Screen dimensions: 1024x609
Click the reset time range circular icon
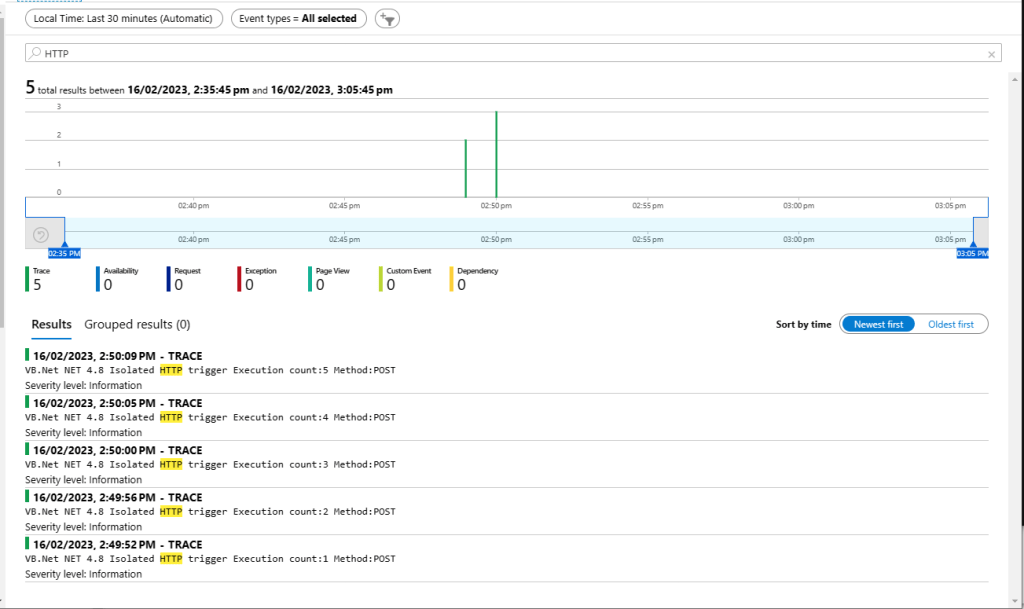(40, 235)
